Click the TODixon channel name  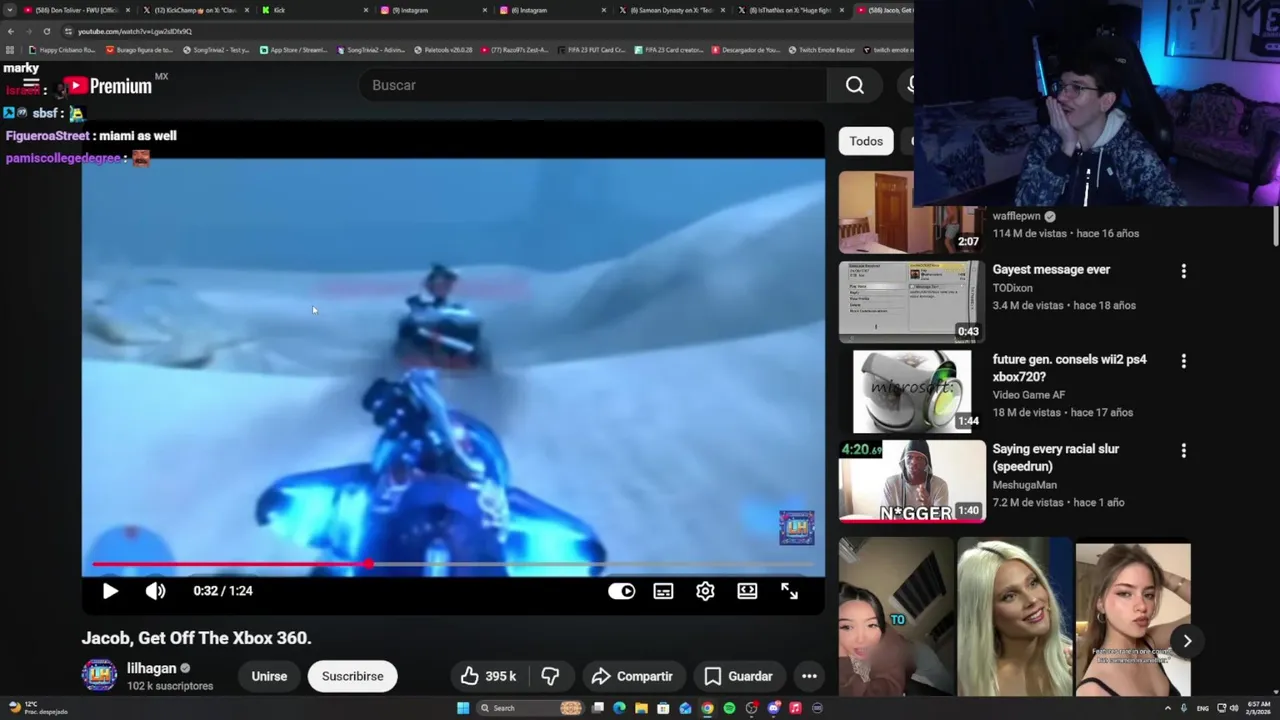click(x=1012, y=288)
